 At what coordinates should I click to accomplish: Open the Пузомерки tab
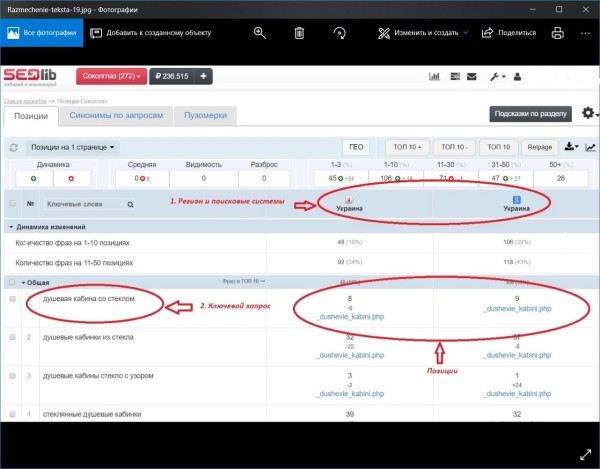[205, 116]
